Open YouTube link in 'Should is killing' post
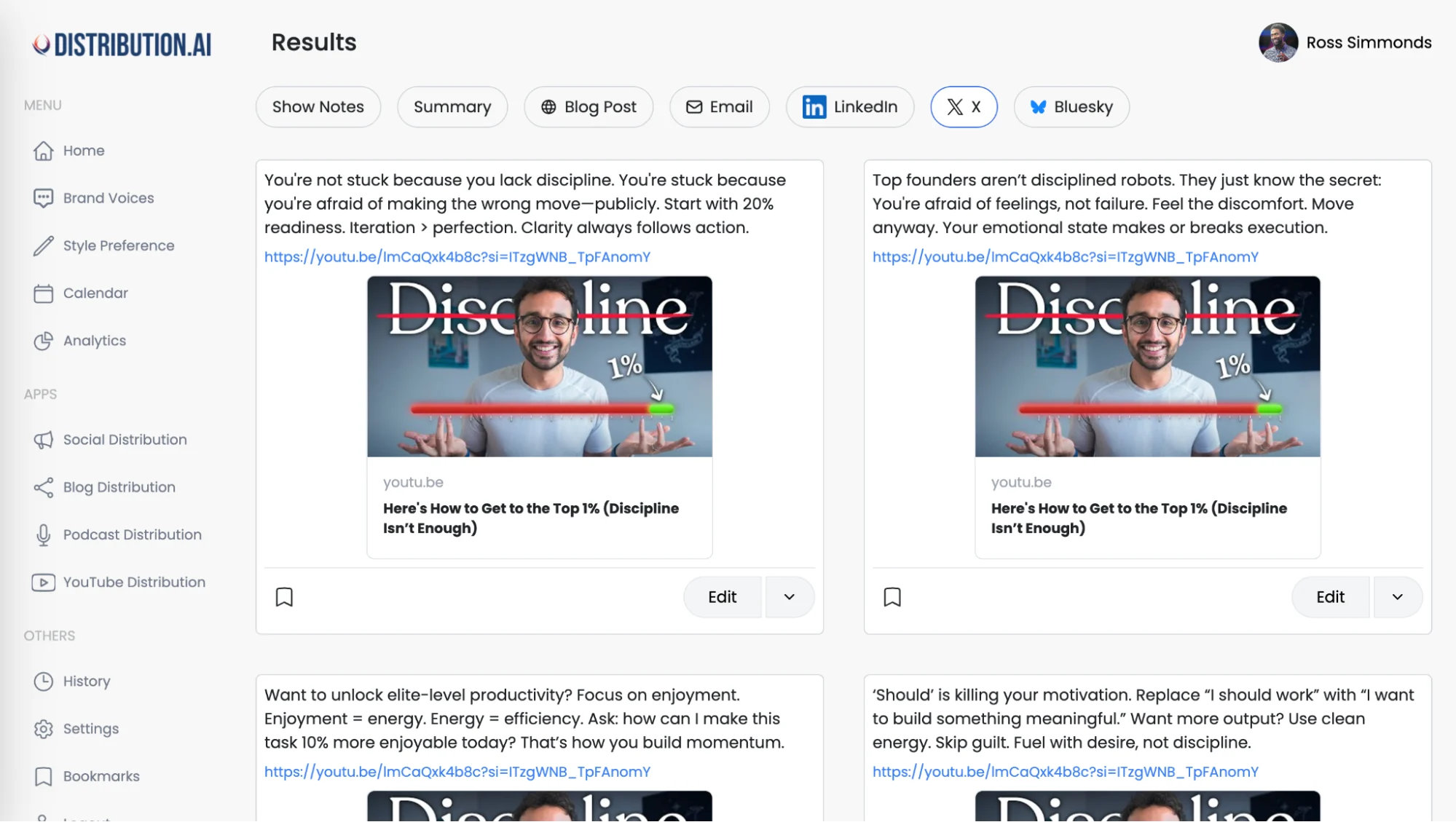1456x822 pixels. (1065, 772)
